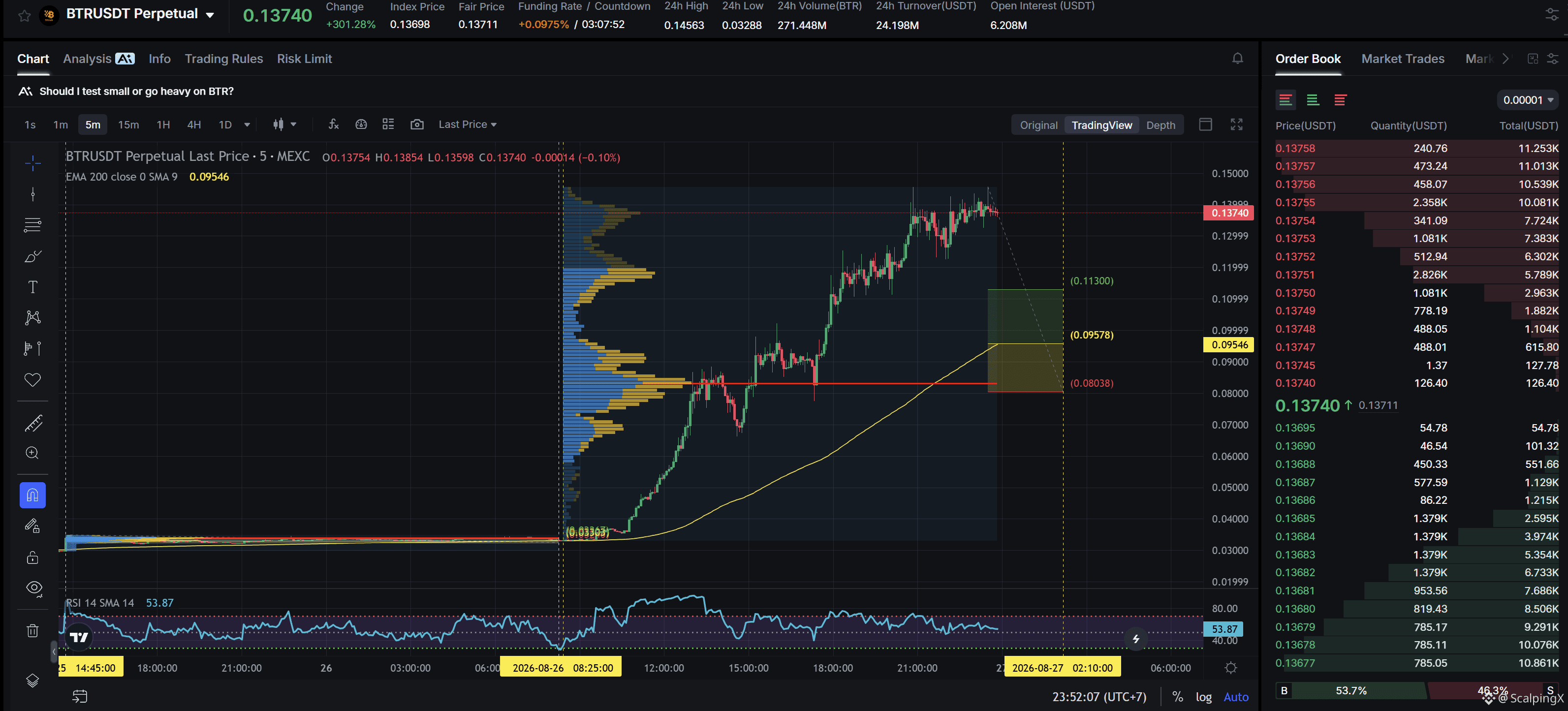Show only asks in order book
Screen dimensions: 1568x711
1340,100
